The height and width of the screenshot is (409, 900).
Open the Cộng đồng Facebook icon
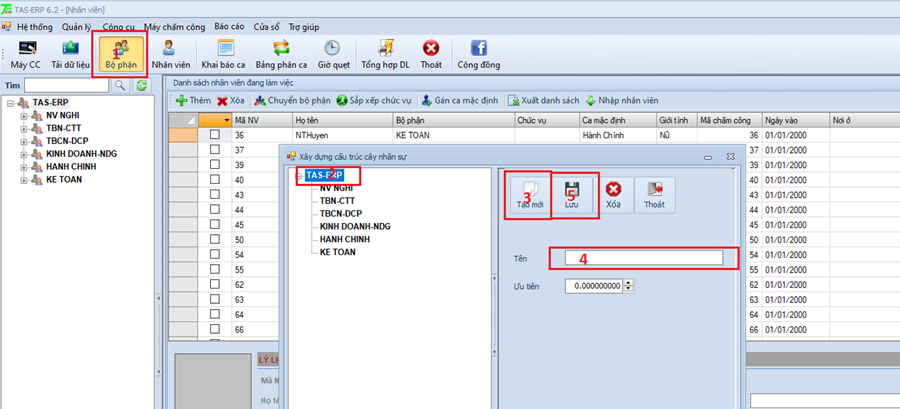(x=478, y=54)
